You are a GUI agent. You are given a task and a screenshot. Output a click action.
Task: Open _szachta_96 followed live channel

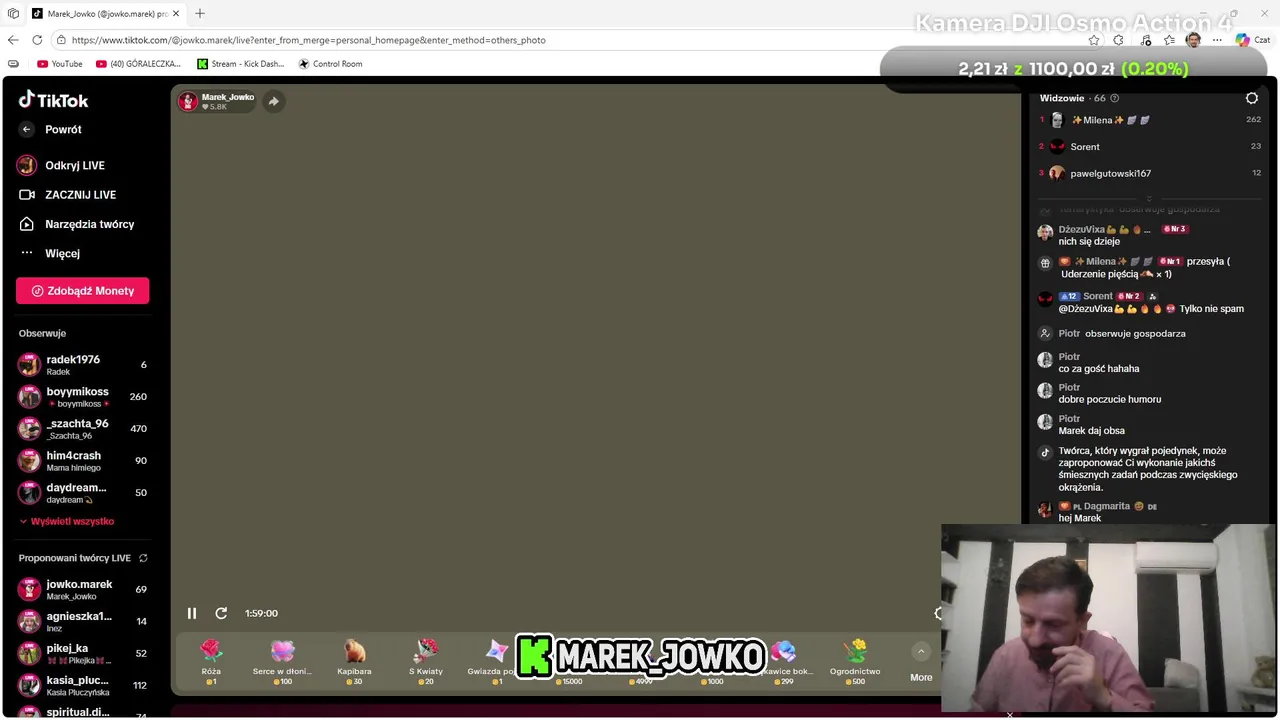tap(83, 428)
